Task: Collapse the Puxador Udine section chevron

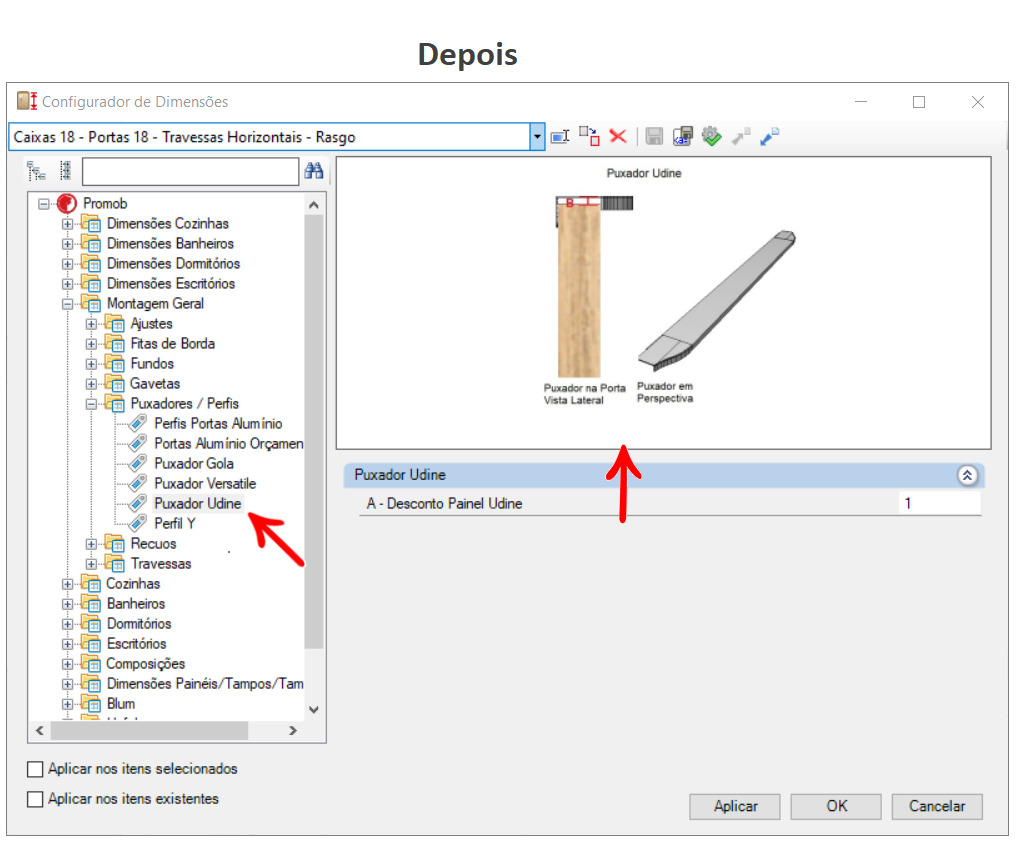Action: click(x=966, y=476)
